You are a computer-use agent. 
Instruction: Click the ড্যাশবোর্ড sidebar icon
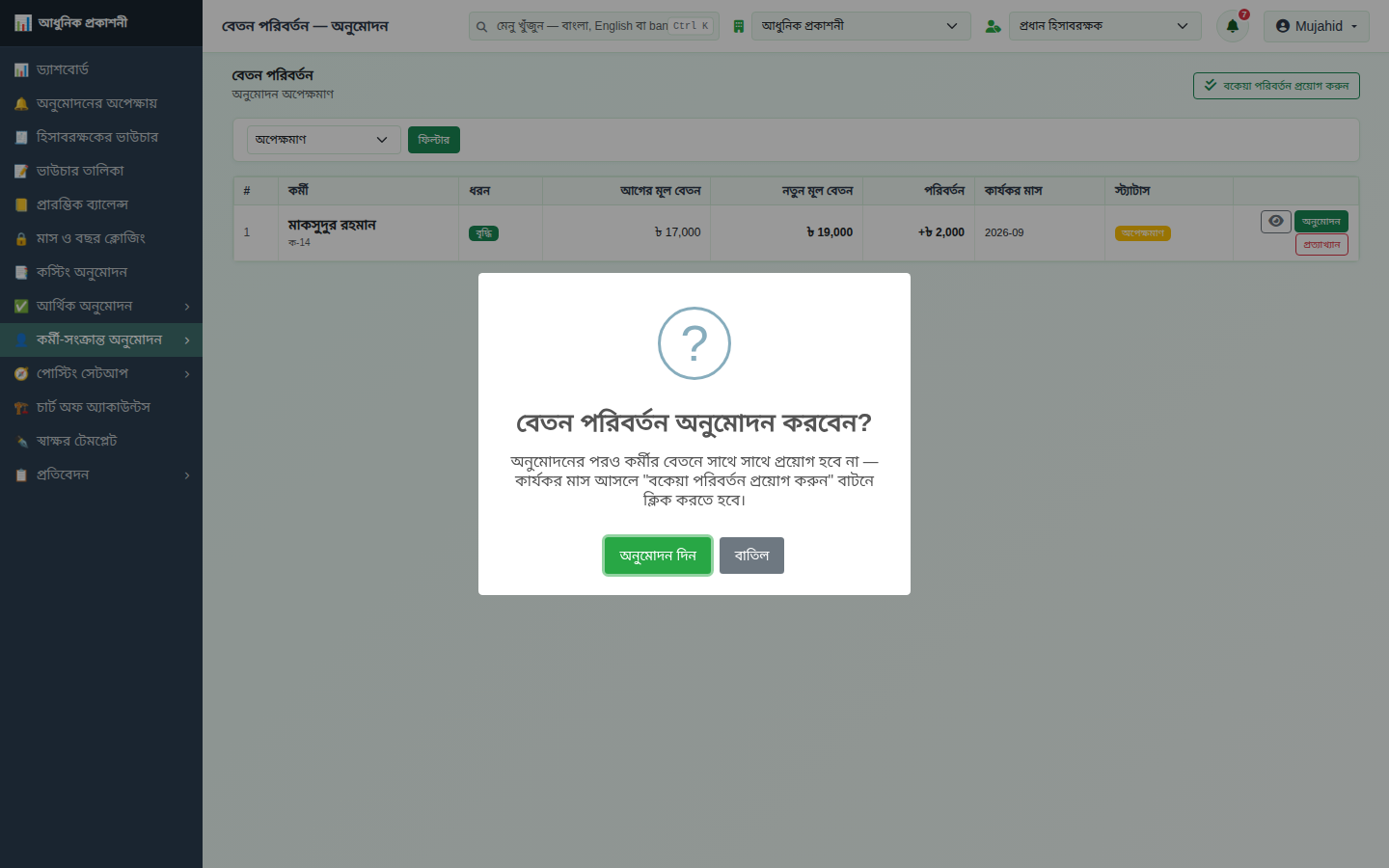click(x=21, y=69)
